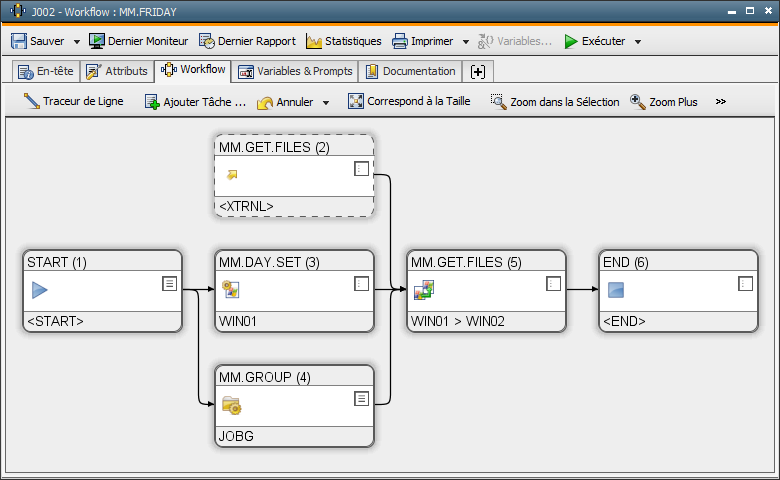Show more toolbar items via >>
The width and height of the screenshot is (780, 480).
coord(721,101)
